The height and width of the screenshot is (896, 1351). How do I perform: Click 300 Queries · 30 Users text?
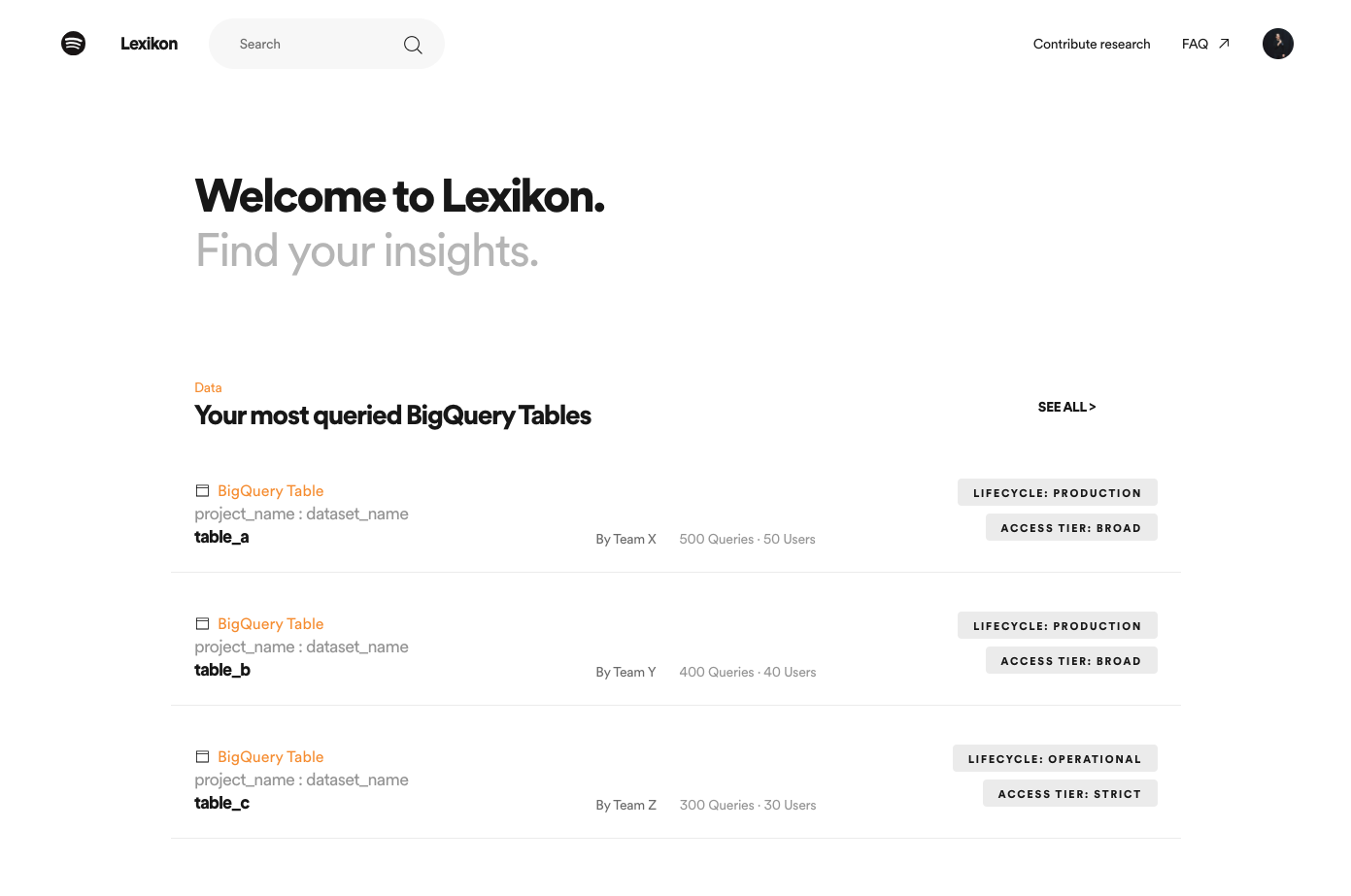coord(748,805)
